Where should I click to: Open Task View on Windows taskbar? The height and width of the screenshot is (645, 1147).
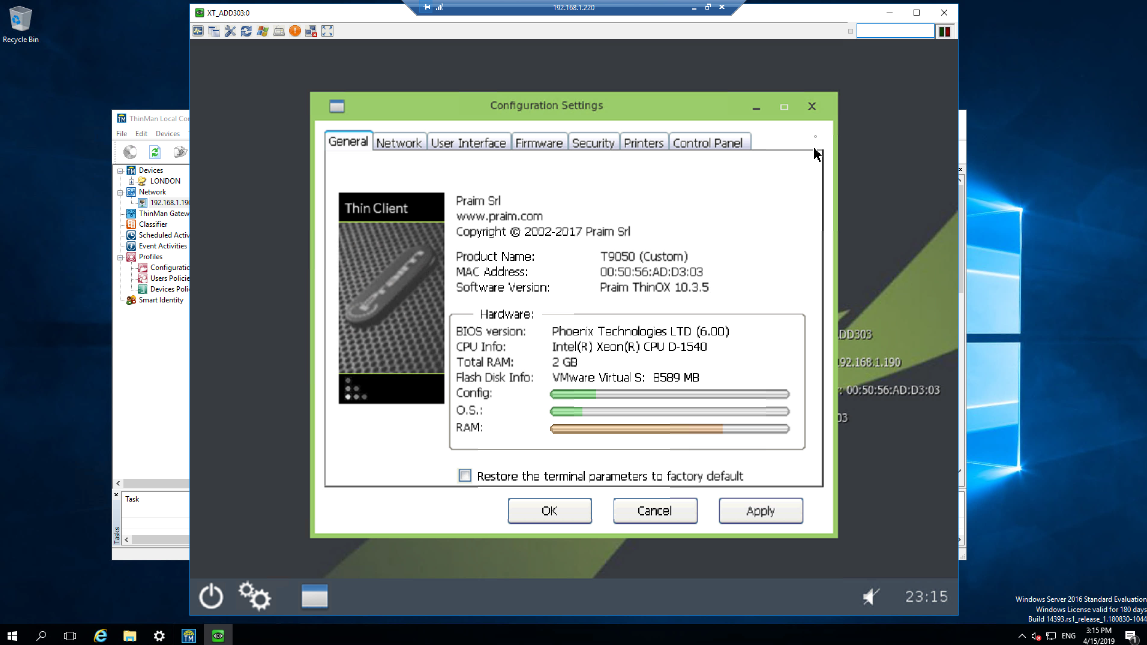(x=69, y=635)
